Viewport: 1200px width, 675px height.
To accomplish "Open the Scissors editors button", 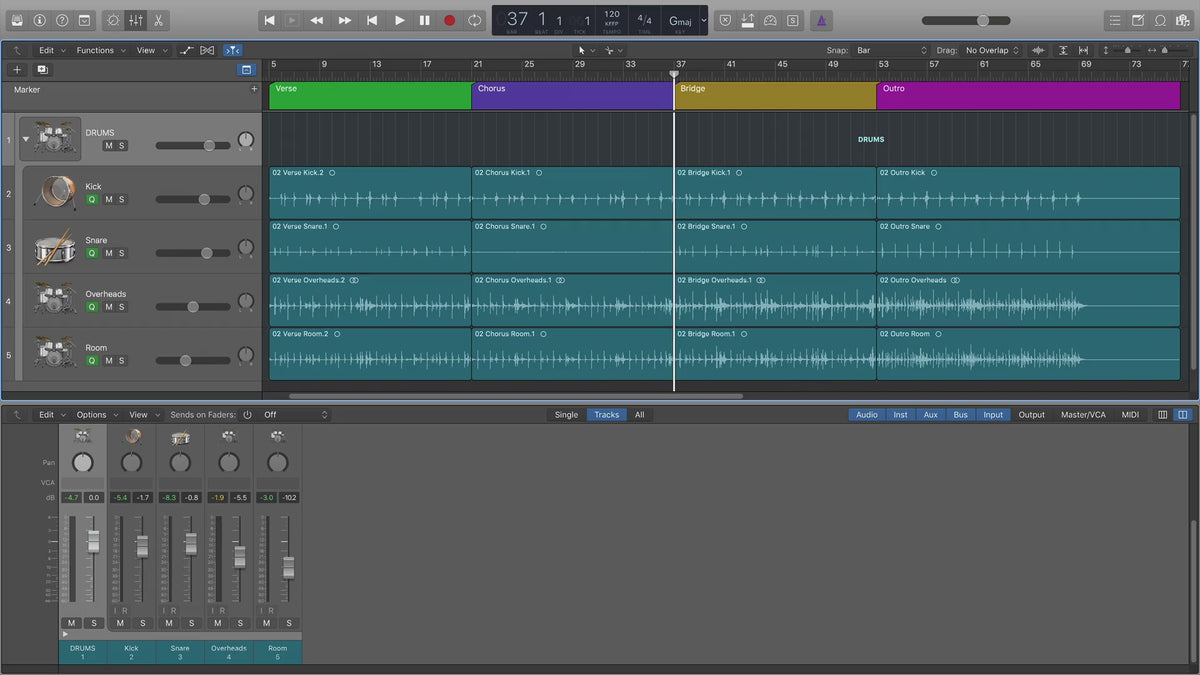I will pos(159,20).
